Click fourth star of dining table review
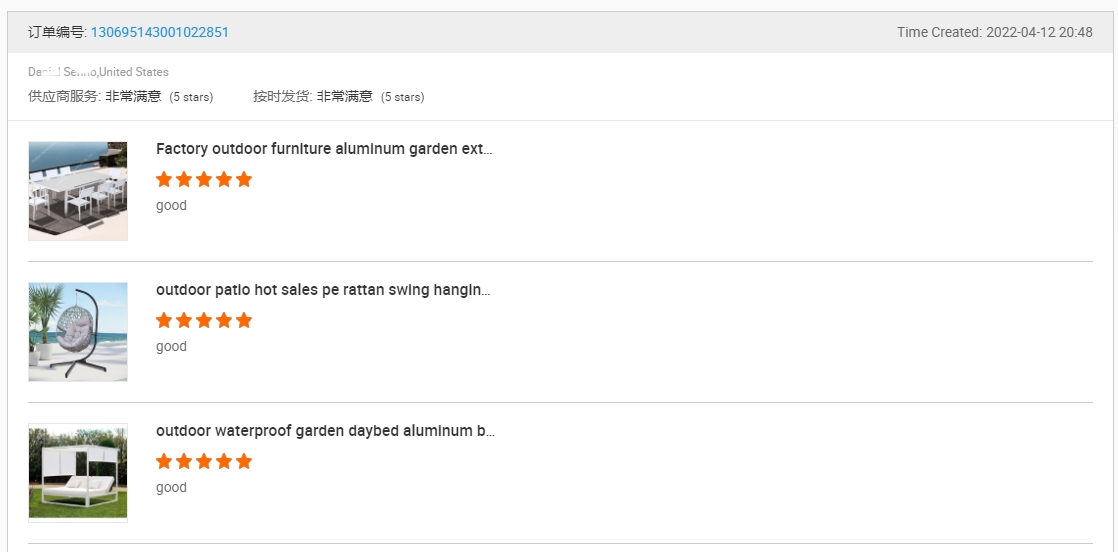The width and height of the screenshot is (1118, 552). coord(224,179)
